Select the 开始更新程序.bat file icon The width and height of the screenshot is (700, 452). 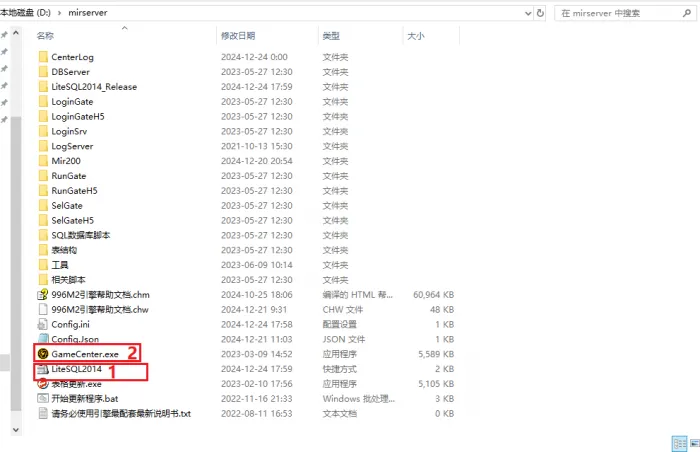pyautogui.click(x=43, y=398)
